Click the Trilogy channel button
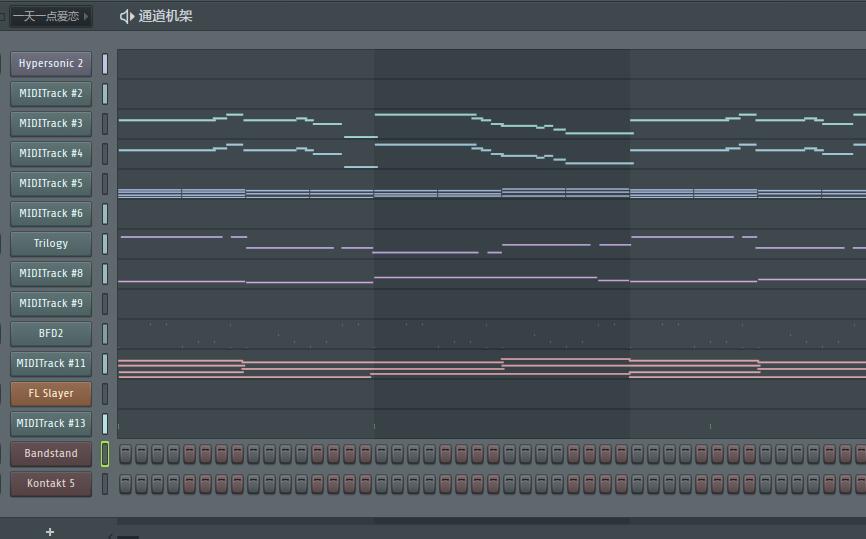This screenshot has width=866, height=539. (51, 244)
